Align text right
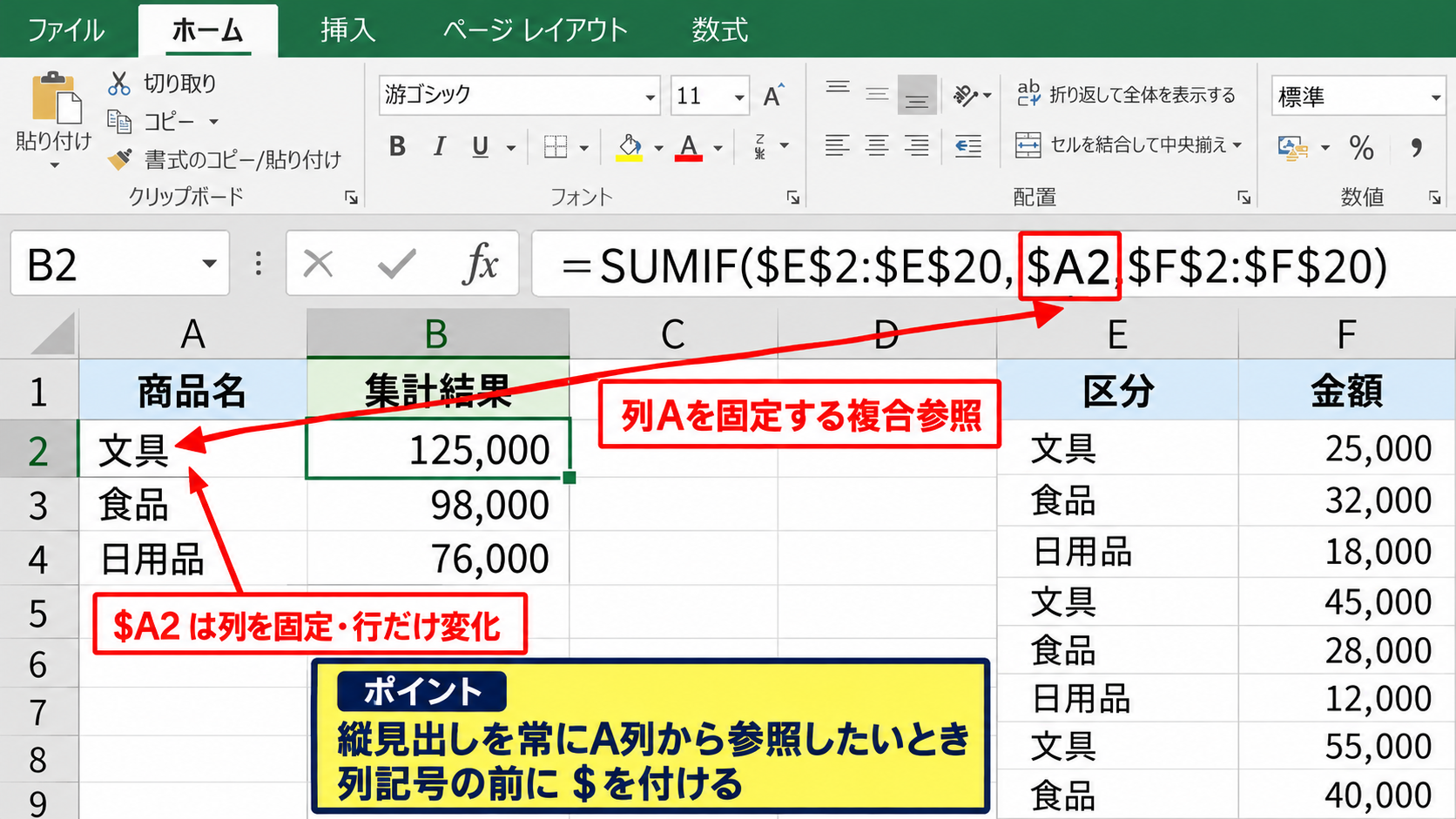Screen dimensions: 1456x819 click(916, 145)
